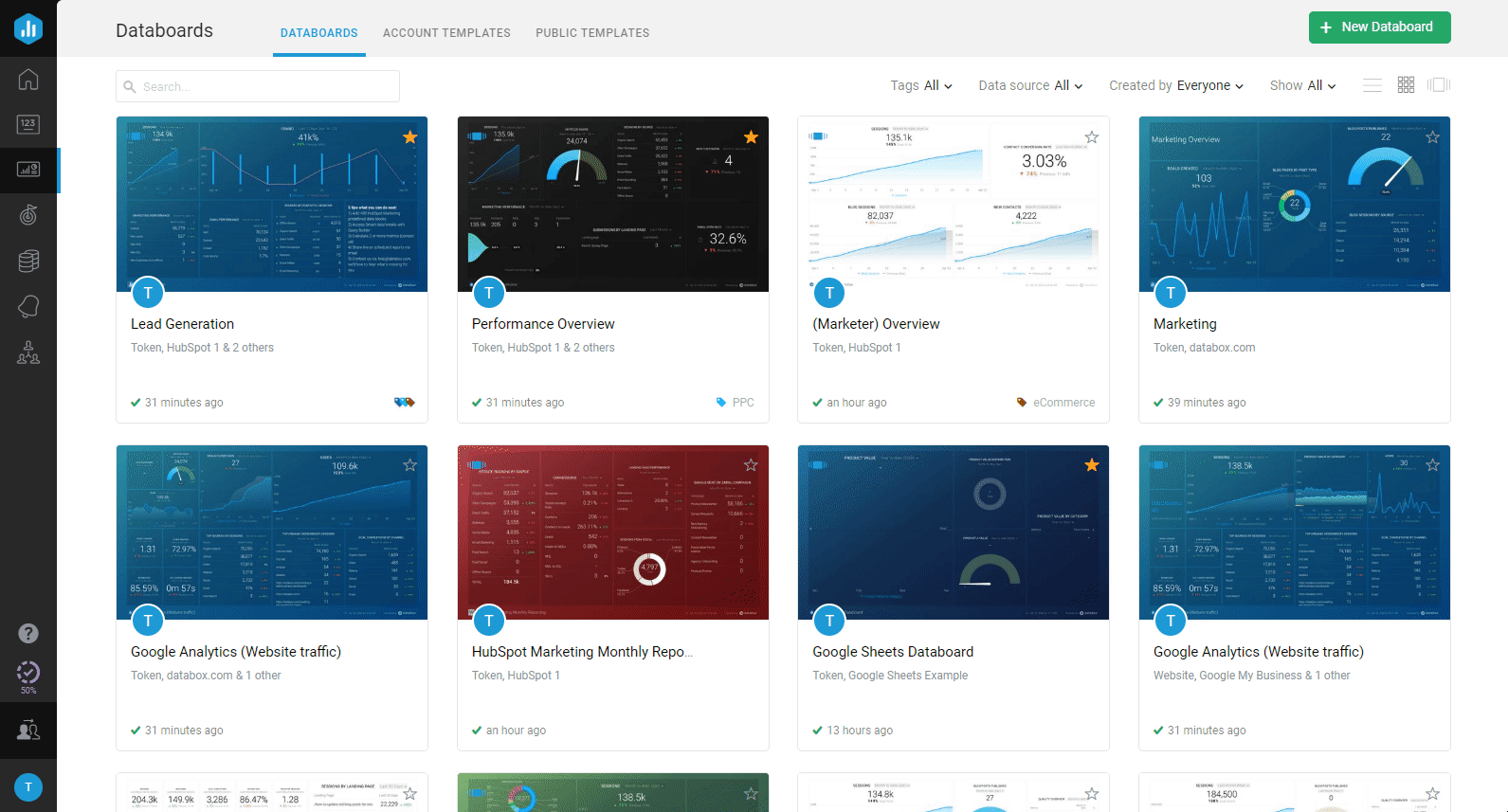This screenshot has width=1508, height=812.
Task: Click the PPC tag label
Action: pyautogui.click(x=743, y=403)
